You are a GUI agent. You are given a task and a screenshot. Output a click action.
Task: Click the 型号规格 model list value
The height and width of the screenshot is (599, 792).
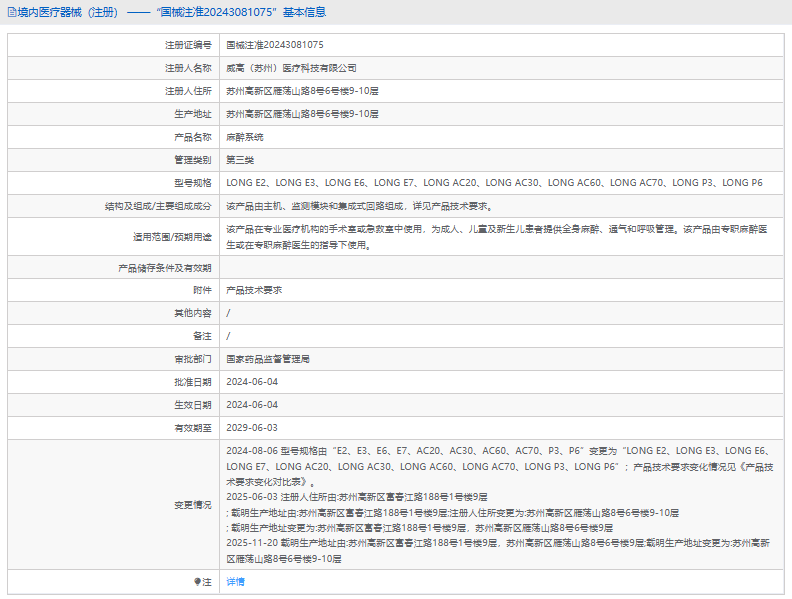(x=494, y=183)
